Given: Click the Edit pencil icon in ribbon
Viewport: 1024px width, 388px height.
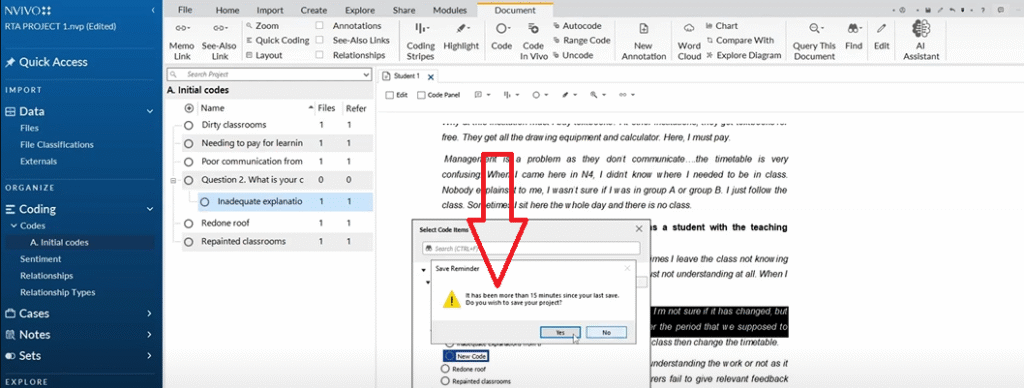Looking at the screenshot, I should click(882, 28).
